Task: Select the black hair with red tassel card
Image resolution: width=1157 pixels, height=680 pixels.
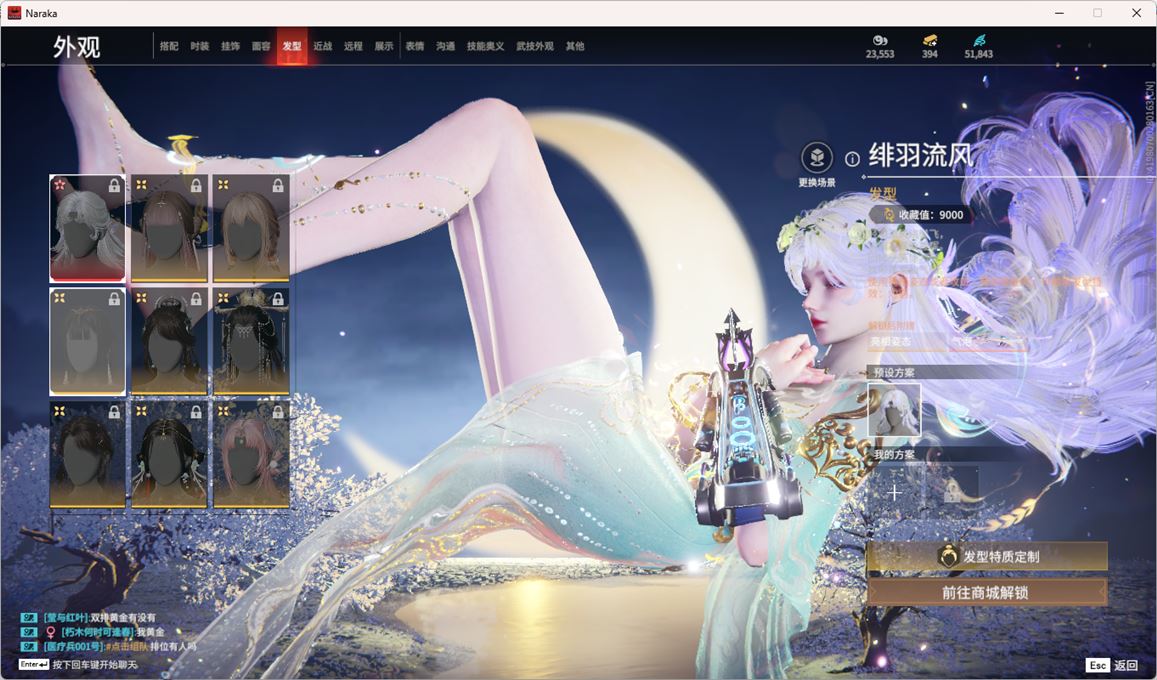Action: [x=169, y=455]
